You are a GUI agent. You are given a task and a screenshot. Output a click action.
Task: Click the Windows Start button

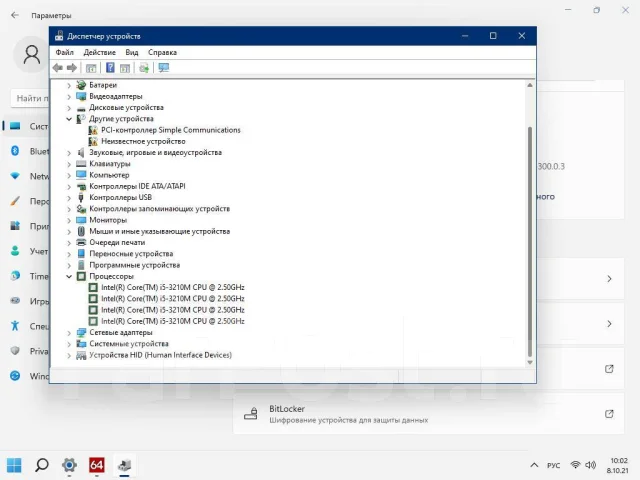pyautogui.click(x=14, y=465)
